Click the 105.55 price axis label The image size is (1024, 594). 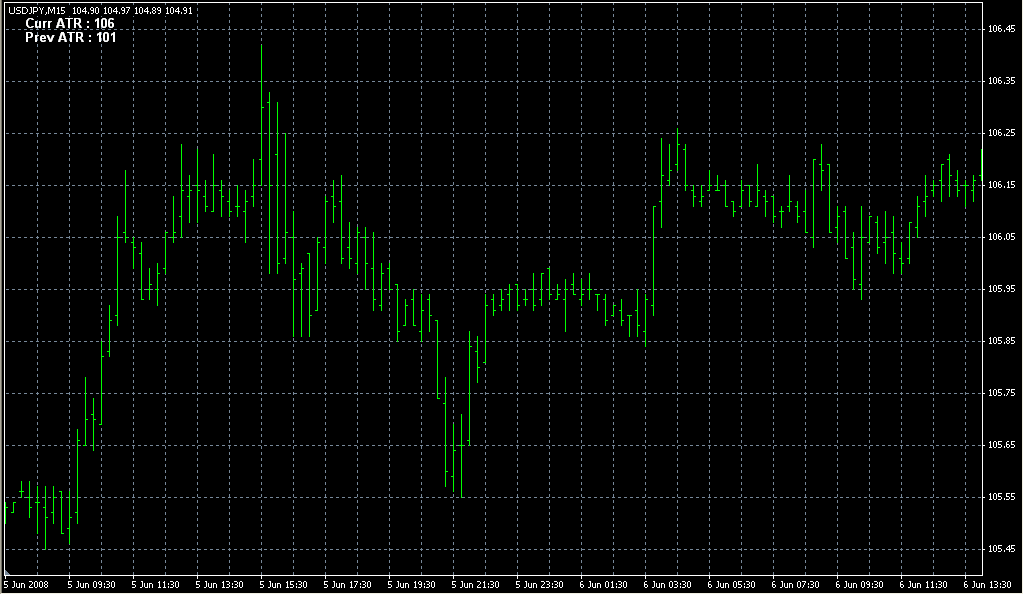(x=1002, y=497)
